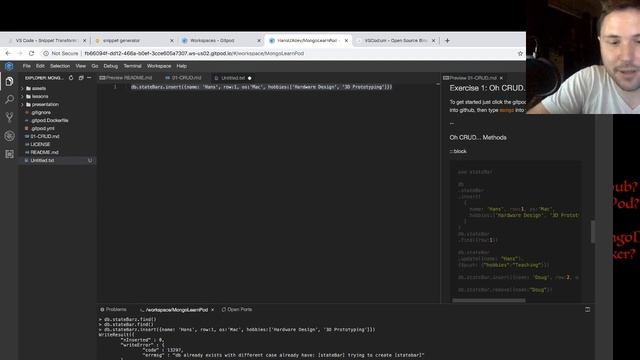Open a new Chrome tab with plus
Screen dimensions: 640x360
click(447, 40)
